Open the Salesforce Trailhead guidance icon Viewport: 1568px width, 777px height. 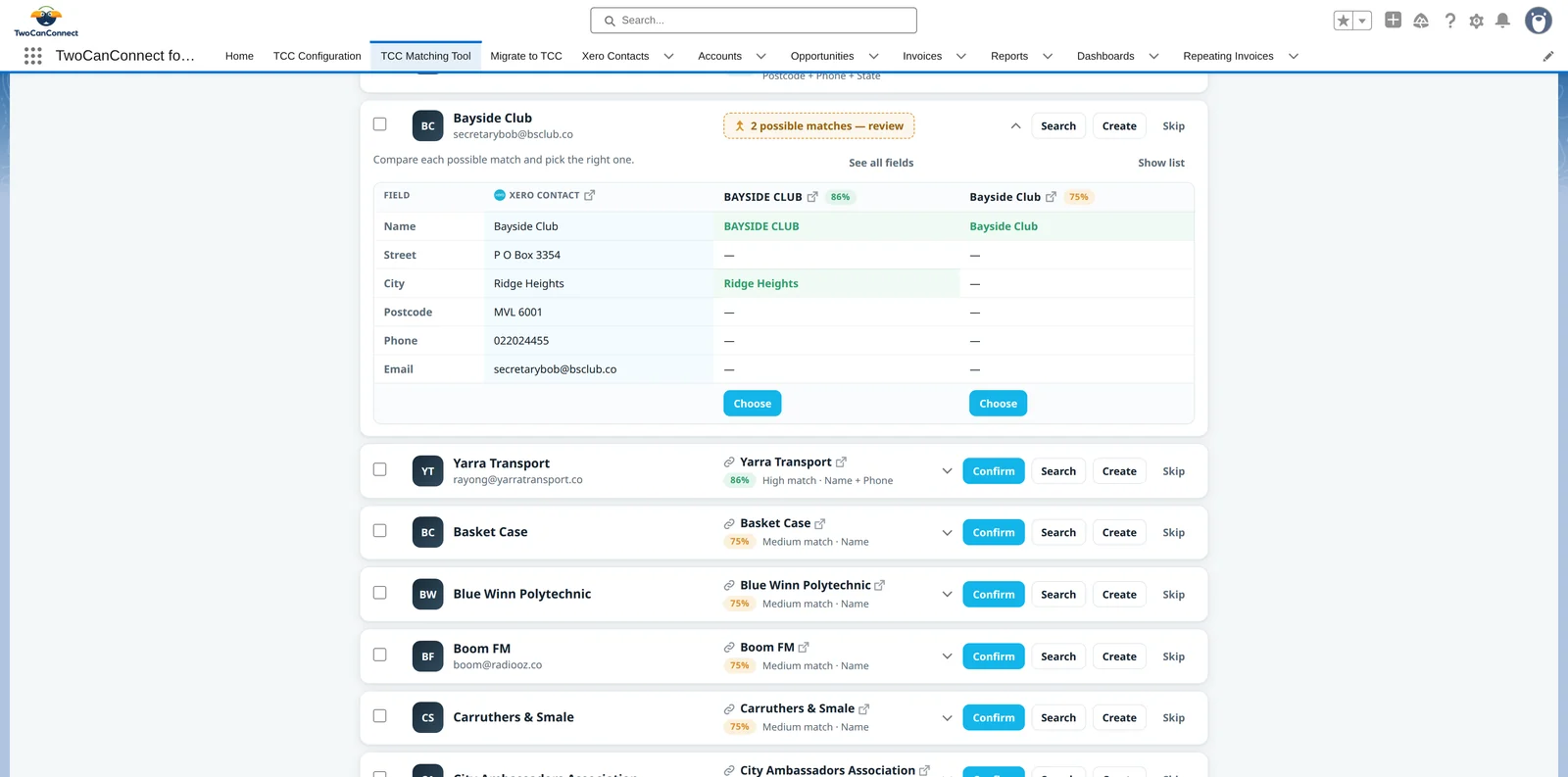1421,21
